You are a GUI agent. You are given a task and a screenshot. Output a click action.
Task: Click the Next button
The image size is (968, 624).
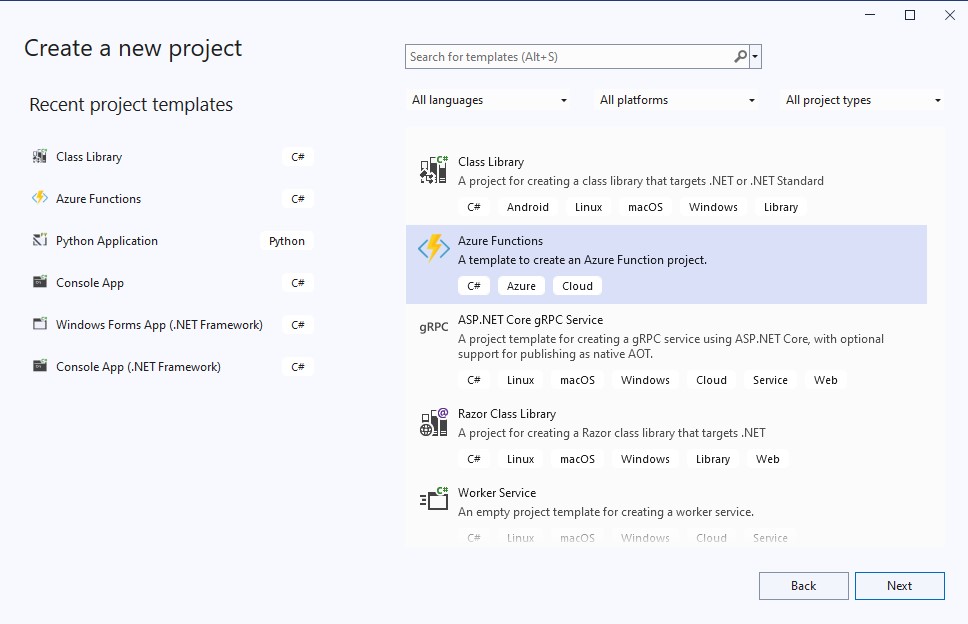click(899, 586)
